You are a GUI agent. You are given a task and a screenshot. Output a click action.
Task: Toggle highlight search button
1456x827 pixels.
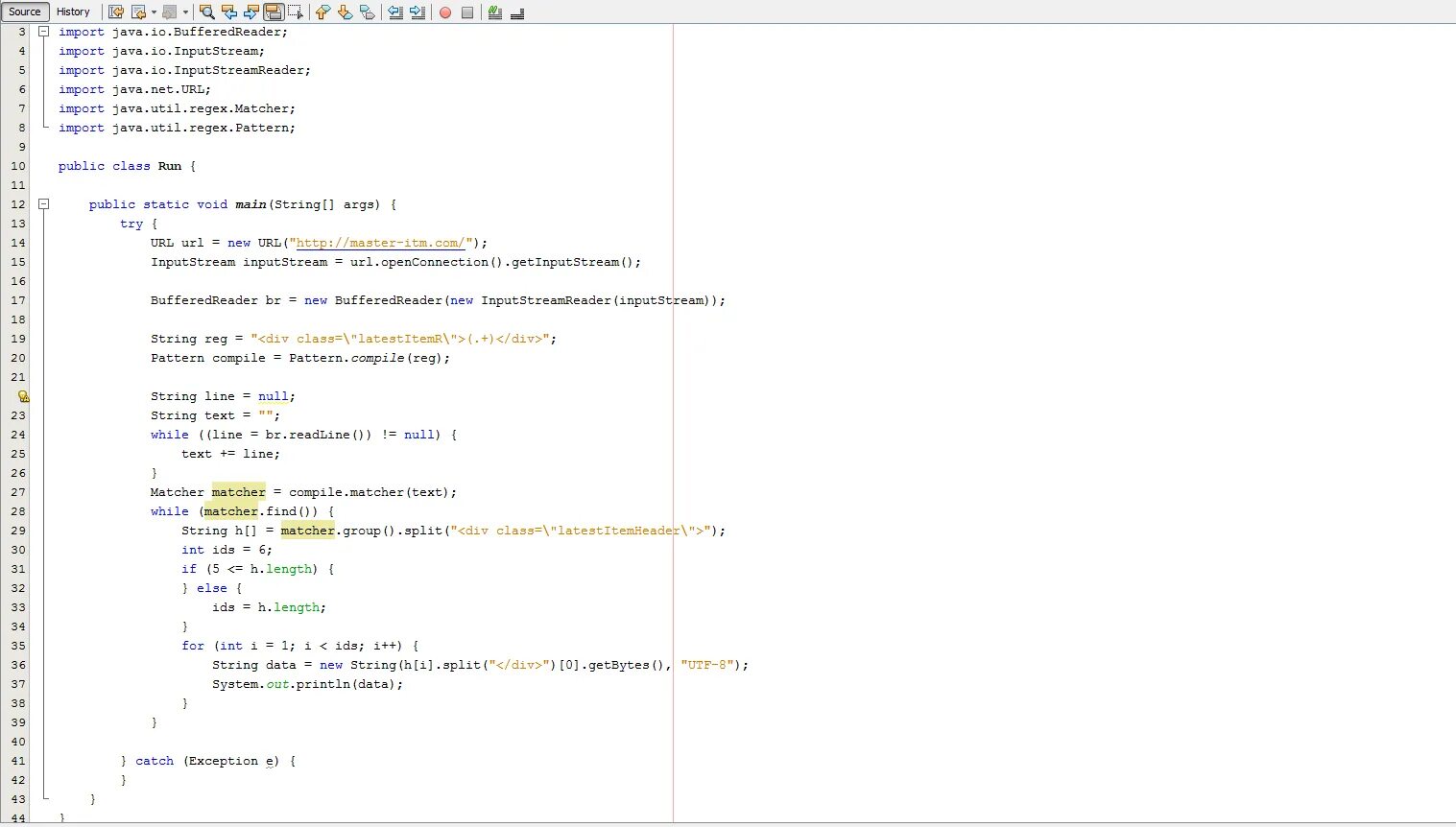273,12
